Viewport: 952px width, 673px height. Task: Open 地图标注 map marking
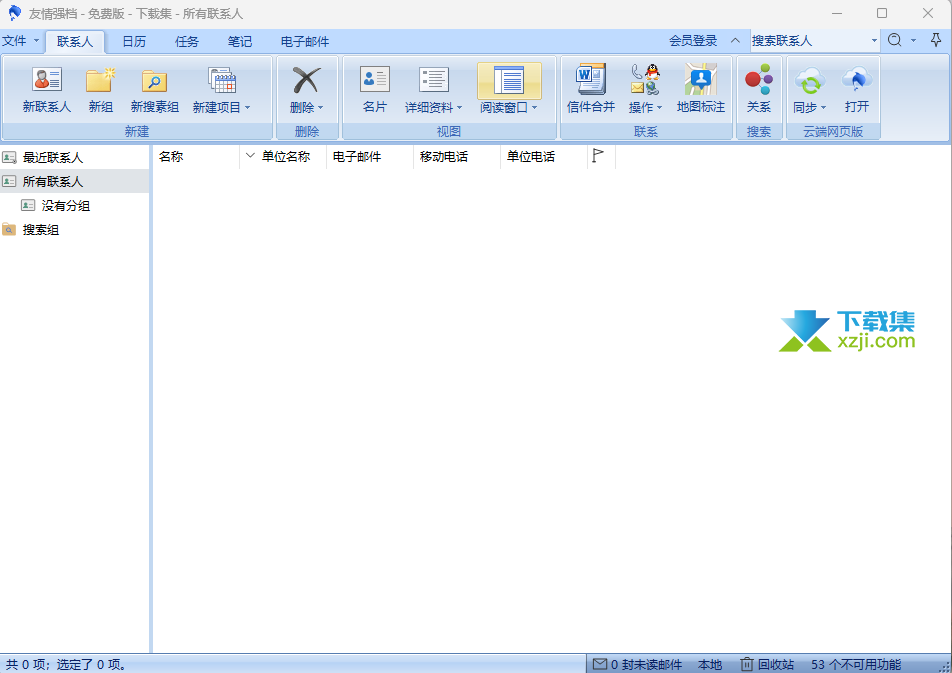point(701,90)
